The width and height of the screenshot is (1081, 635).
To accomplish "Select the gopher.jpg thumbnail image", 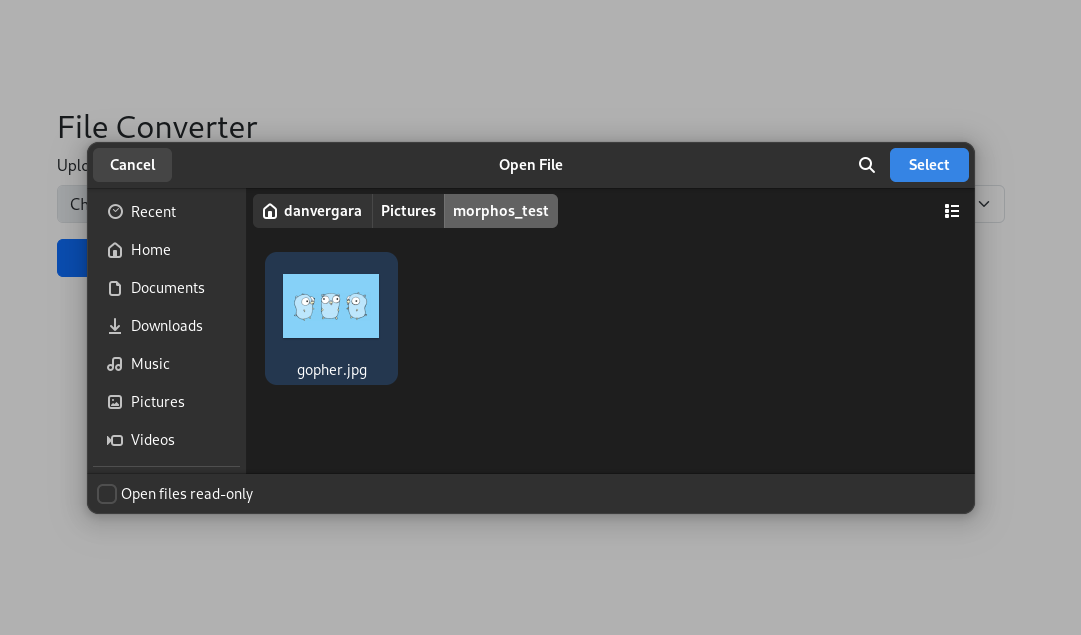I will click(331, 306).
